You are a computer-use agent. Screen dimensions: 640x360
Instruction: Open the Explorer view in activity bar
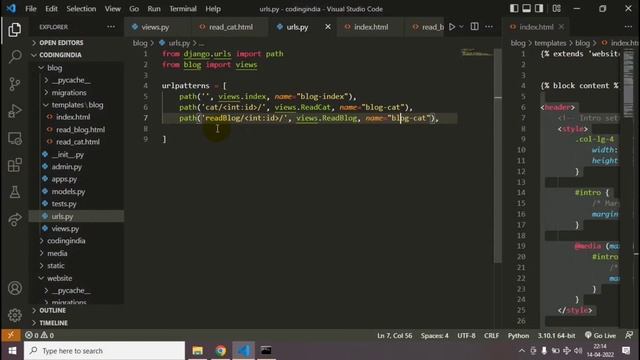point(15,29)
